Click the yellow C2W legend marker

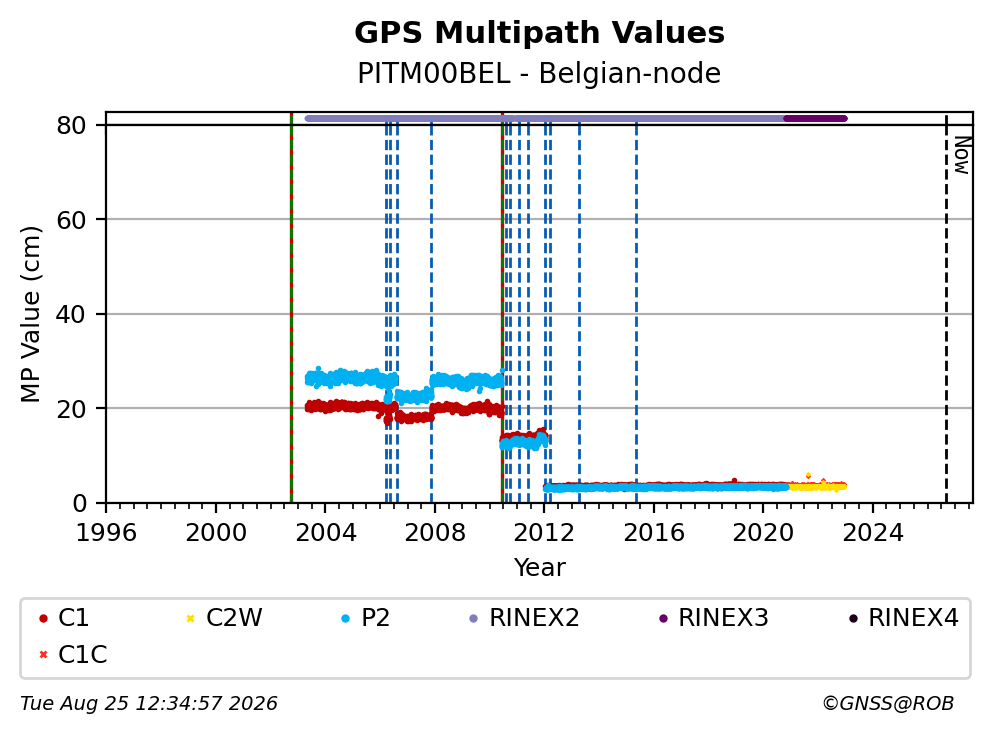(190, 618)
